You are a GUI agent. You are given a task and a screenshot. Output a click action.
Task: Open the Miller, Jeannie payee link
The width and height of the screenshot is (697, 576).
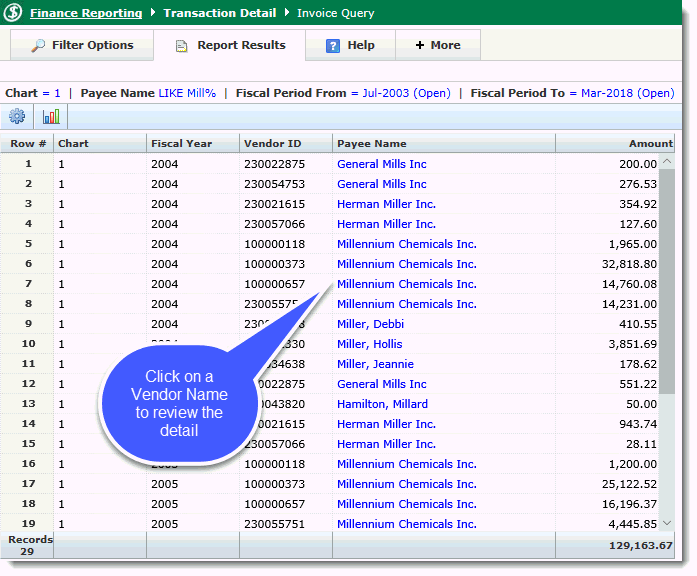pos(375,364)
